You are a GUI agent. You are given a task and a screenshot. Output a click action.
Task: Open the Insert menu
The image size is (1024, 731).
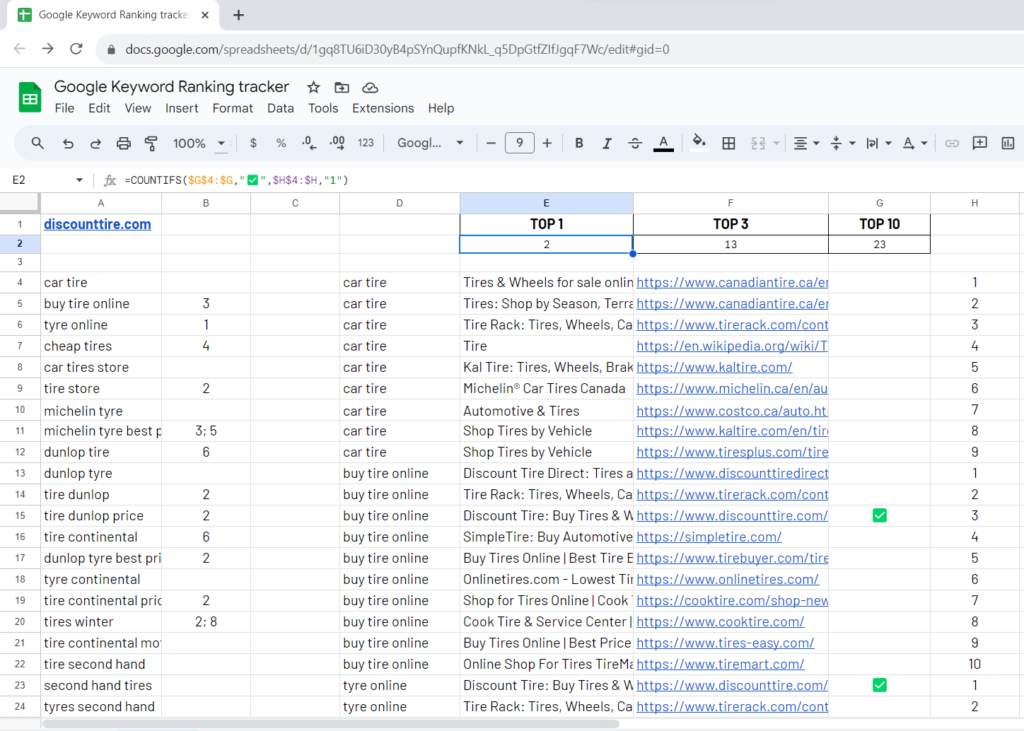[x=182, y=108]
